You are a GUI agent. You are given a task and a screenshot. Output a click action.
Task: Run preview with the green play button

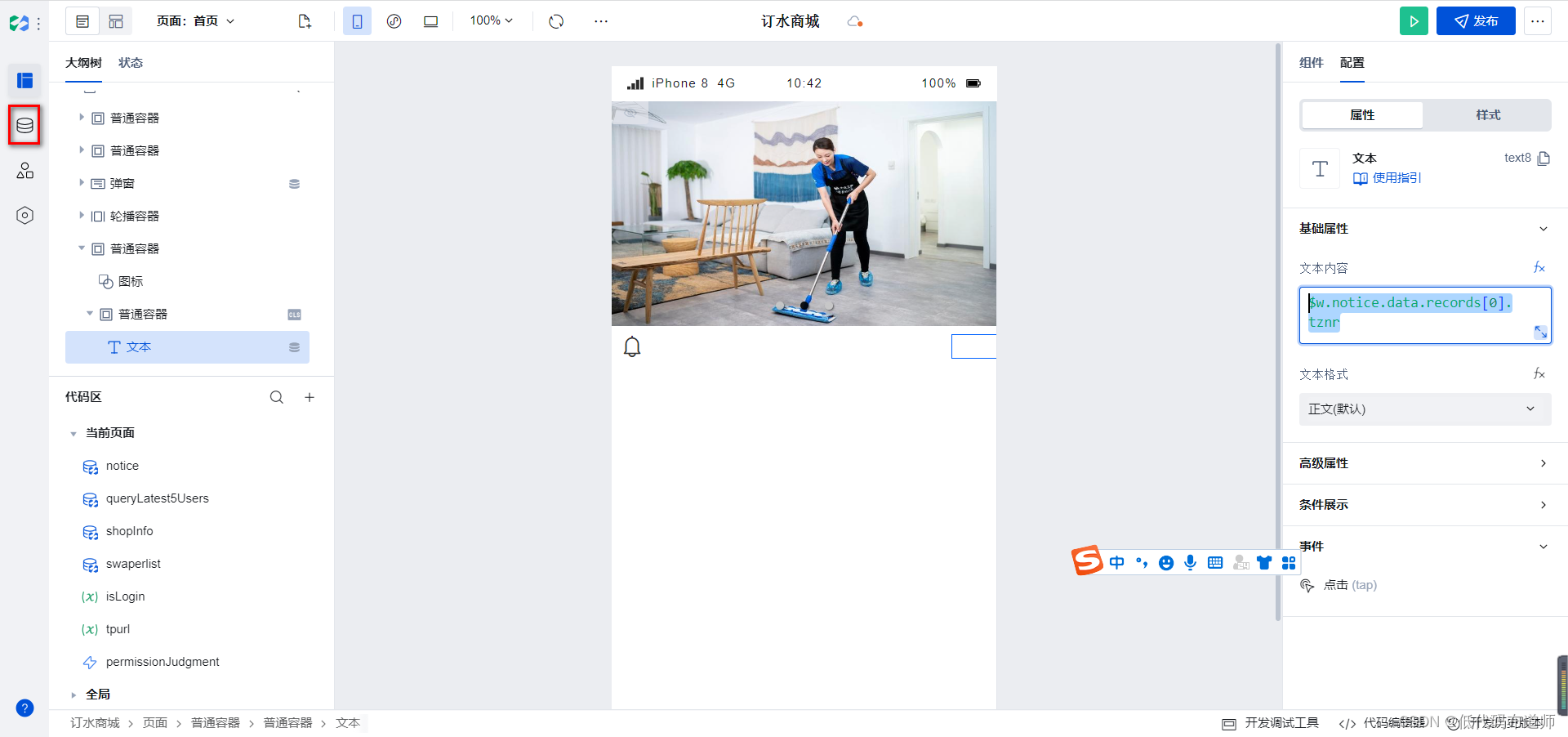[x=1414, y=21]
